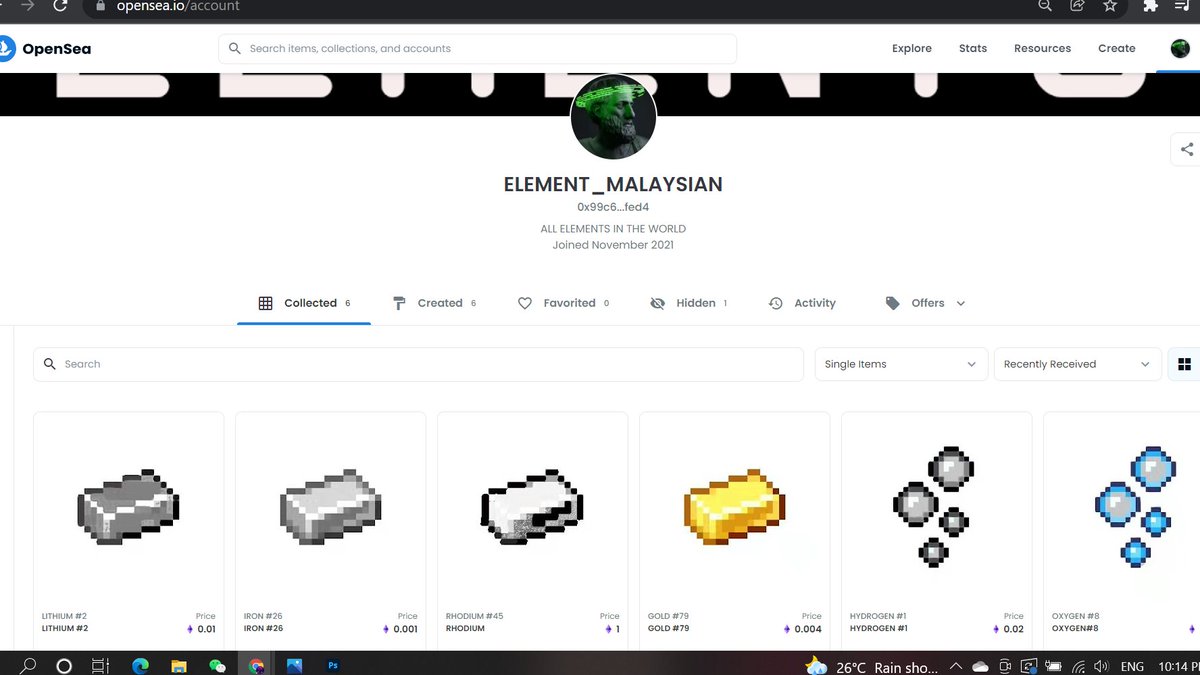Switch to the Created tab
Image resolution: width=1200 pixels, height=675 pixels.
434,303
